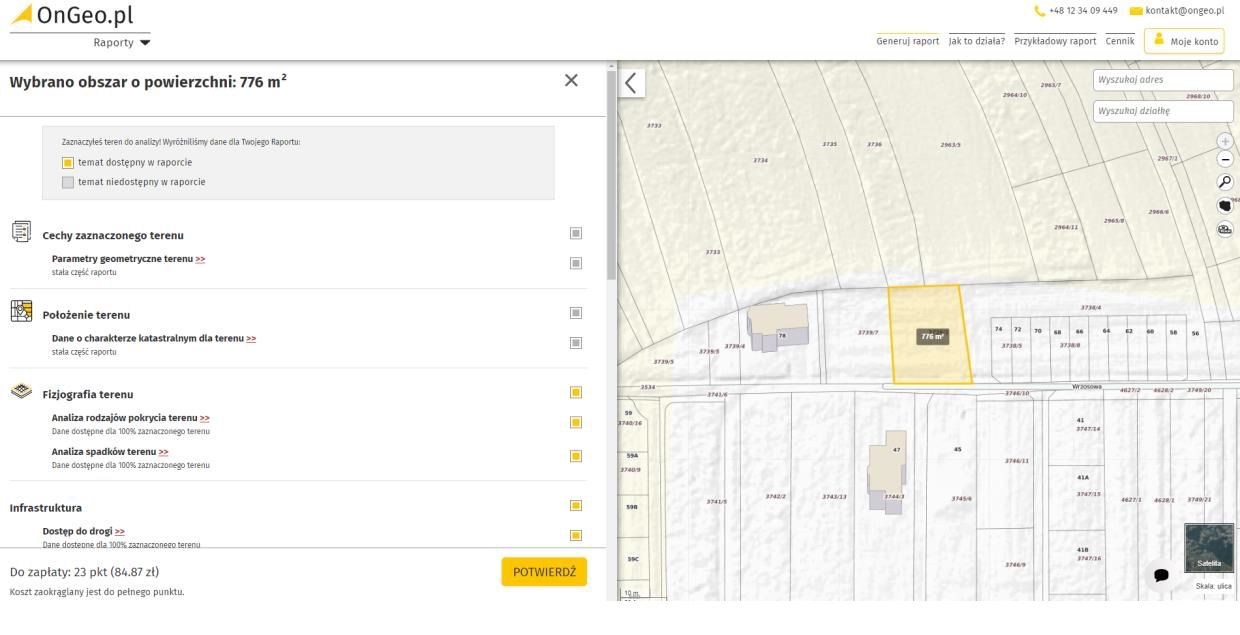This screenshot has width=1240, height=635.
Task: Click the Poland outline map icon
Action: point(1224,205)
